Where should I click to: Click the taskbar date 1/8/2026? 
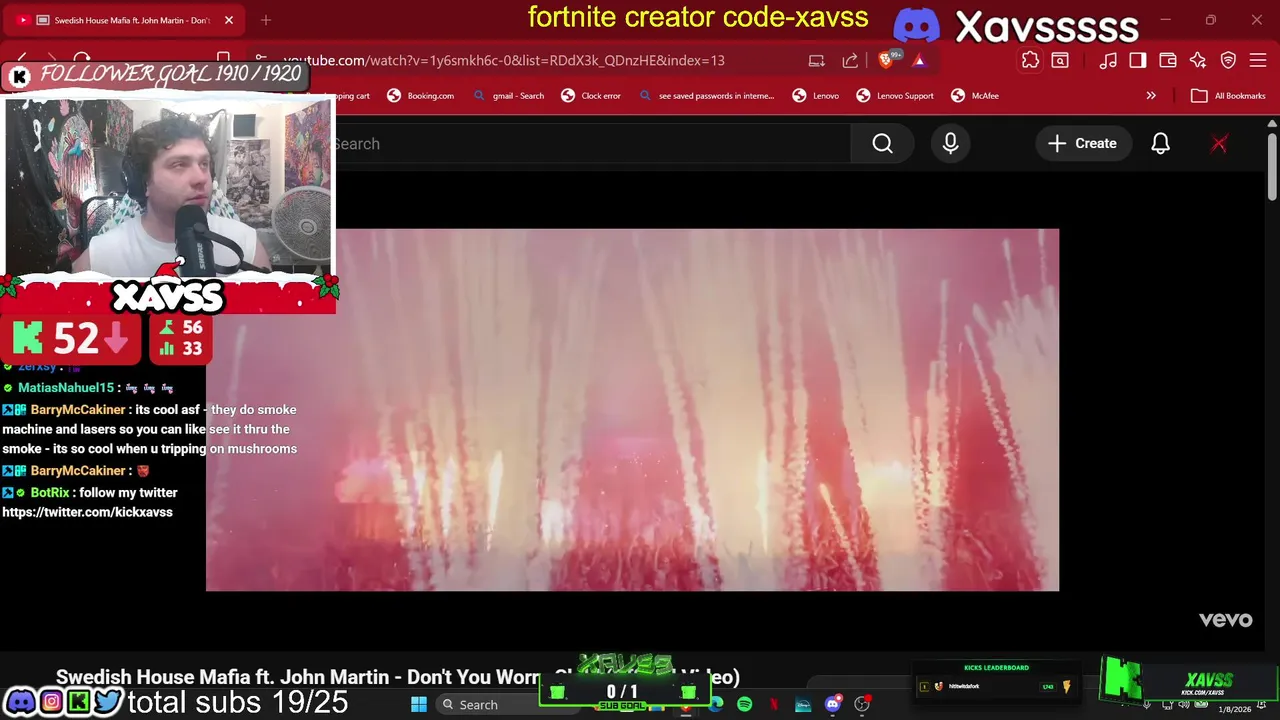click(1235, 709)
